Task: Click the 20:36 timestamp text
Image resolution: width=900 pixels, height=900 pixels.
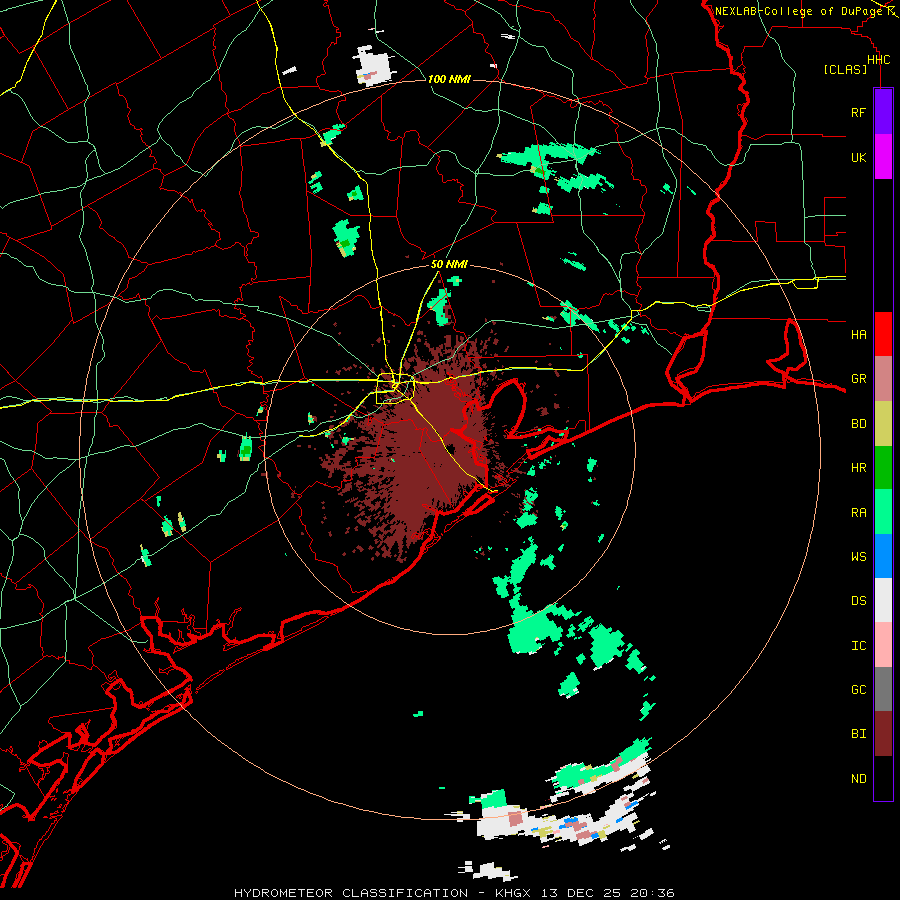Action: [x=652, y=893]
